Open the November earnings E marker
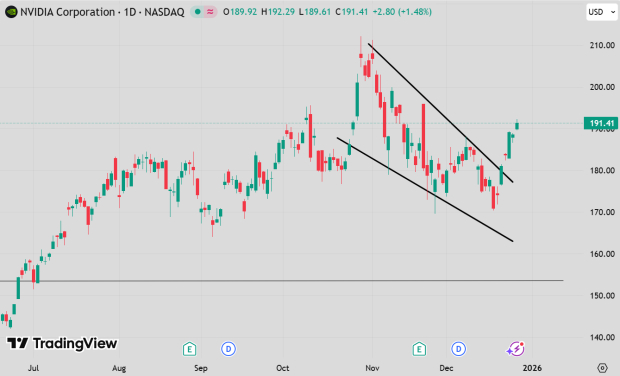This screenshot has height=376, width=620. pyautogui.click(x=419, y=349)
